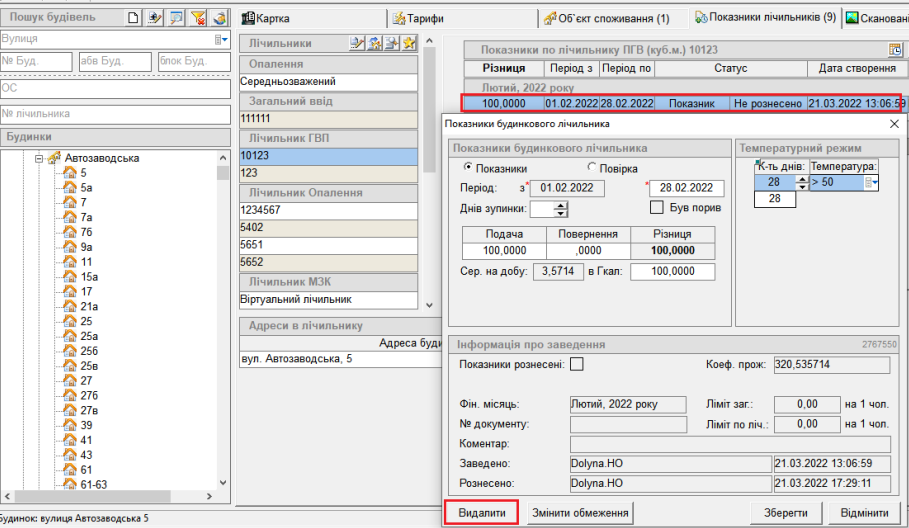Click the first edit icon in Лічильники header

(356, 43)
